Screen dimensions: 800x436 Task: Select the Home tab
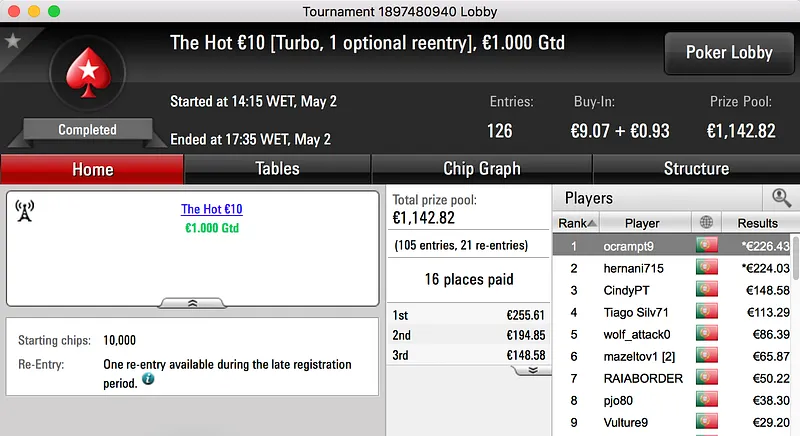click(x=92, y=169)
